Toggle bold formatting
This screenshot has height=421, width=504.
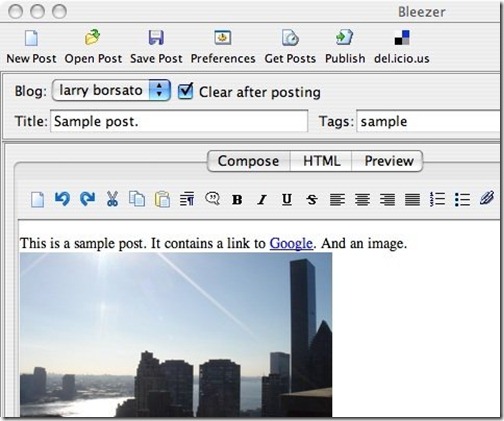pos(237,200)
